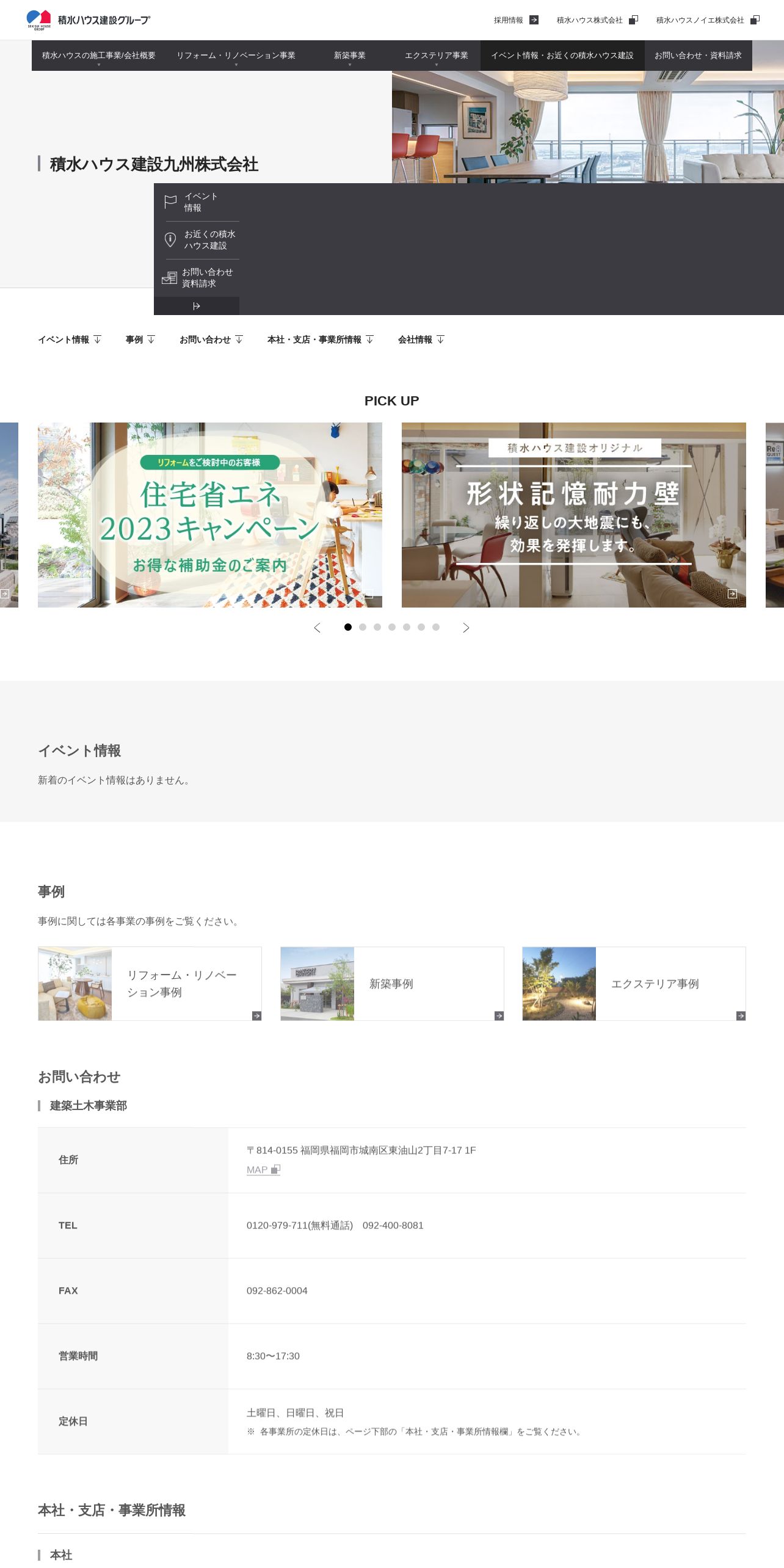
Task: Click next slide arrow in PICK UP carousel
Action: [466, 628]
